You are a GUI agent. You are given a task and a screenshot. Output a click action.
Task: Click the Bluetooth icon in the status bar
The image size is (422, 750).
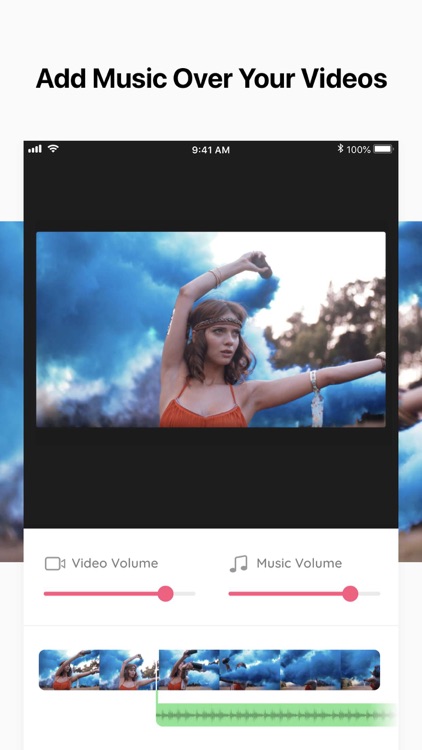(340, 149)
